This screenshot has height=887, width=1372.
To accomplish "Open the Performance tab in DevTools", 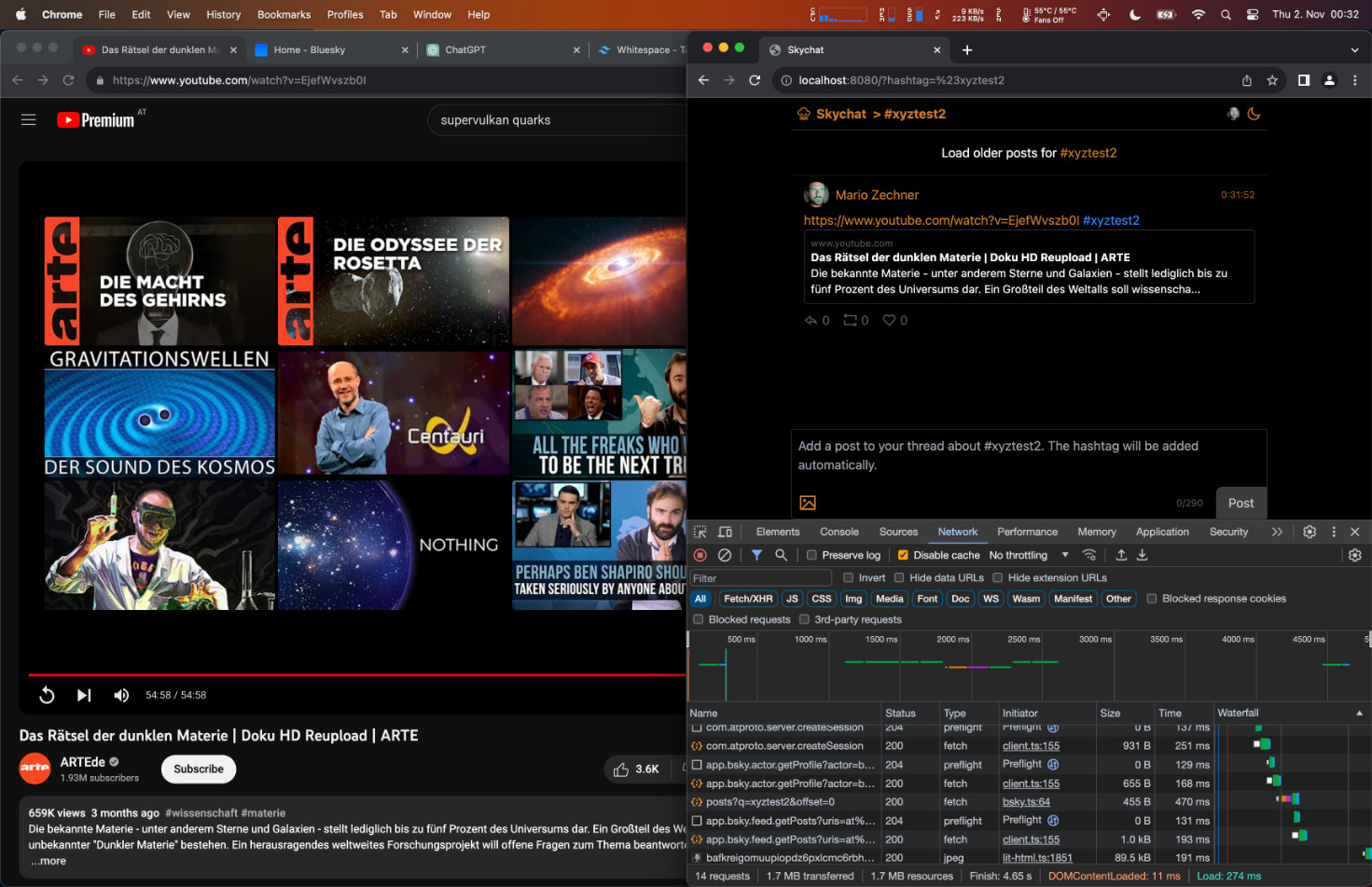I will pyautogui.click(x=1027, y=532).
